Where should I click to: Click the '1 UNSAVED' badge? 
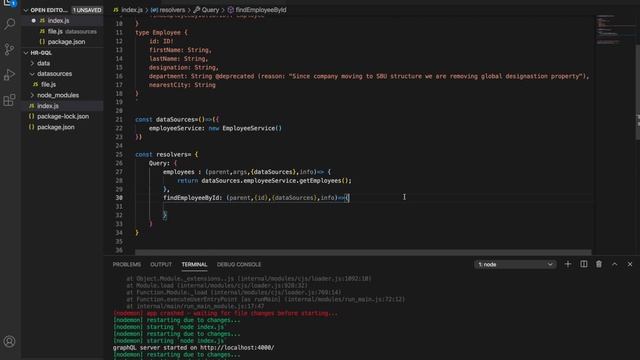pyautogui.click(x=87, y=10)
